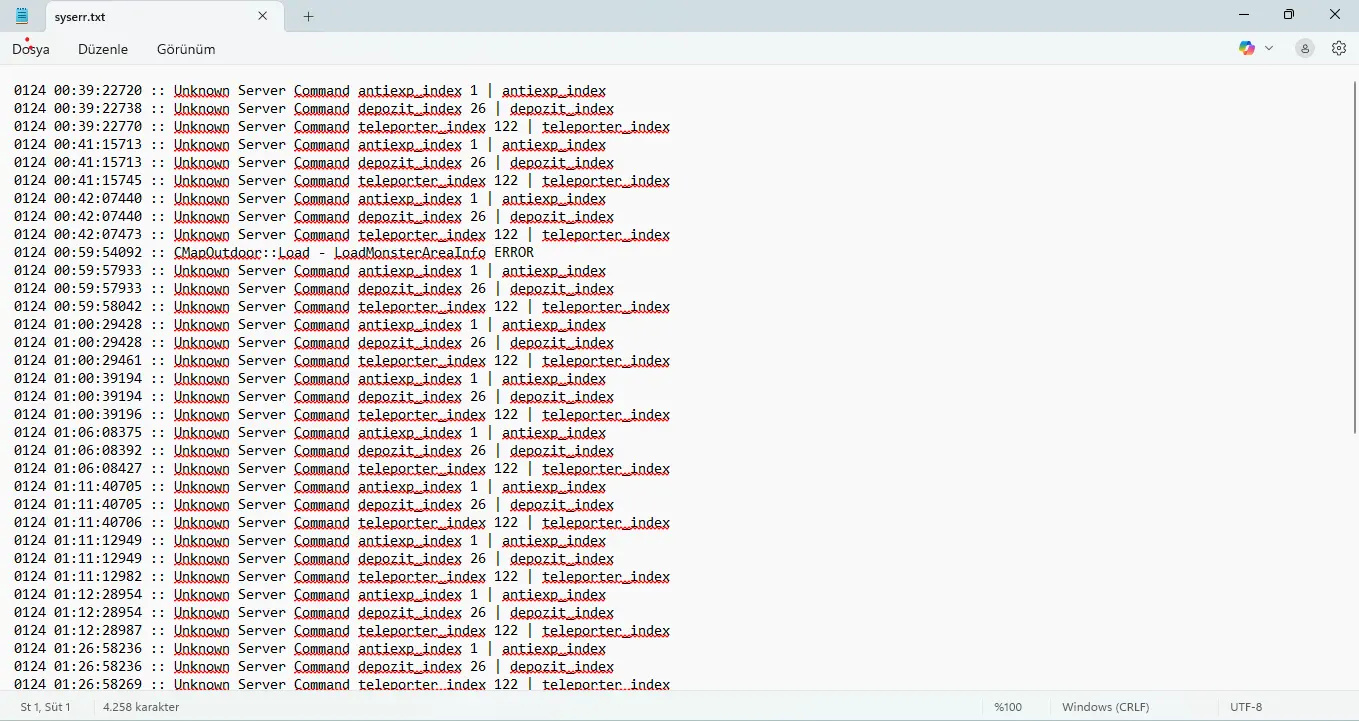Add a new tab with plus button
Screen dimensions: 1359x721
tap(308, 16)
